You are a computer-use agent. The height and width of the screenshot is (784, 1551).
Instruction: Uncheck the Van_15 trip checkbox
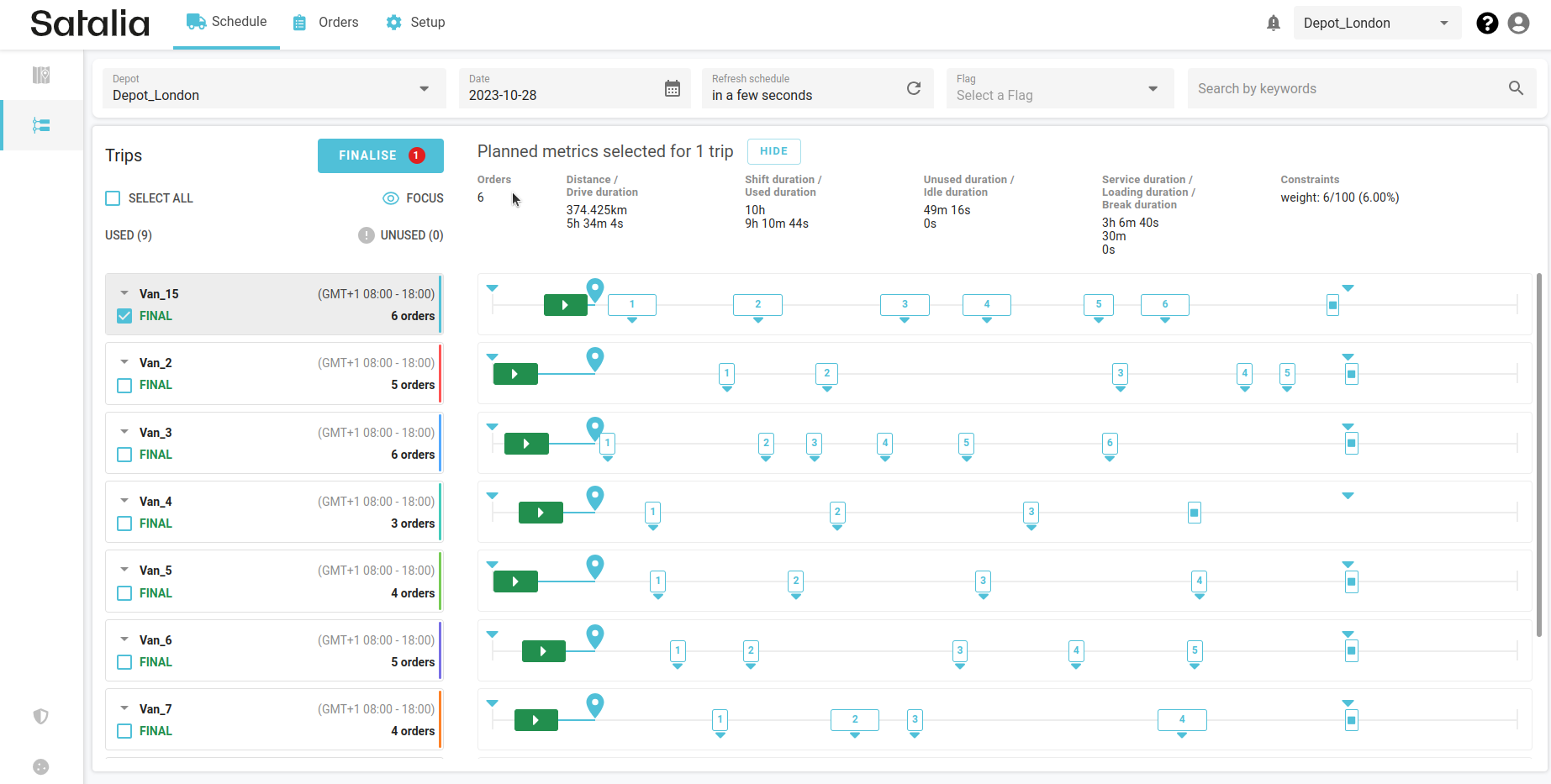pos(124,316)
